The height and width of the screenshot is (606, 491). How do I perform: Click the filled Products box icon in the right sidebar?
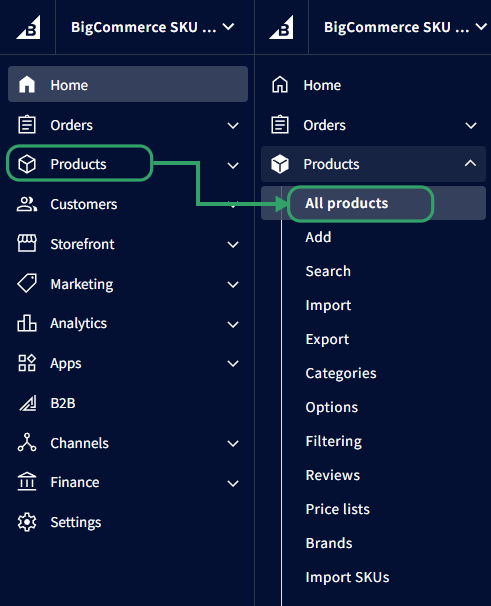(280, 164)
